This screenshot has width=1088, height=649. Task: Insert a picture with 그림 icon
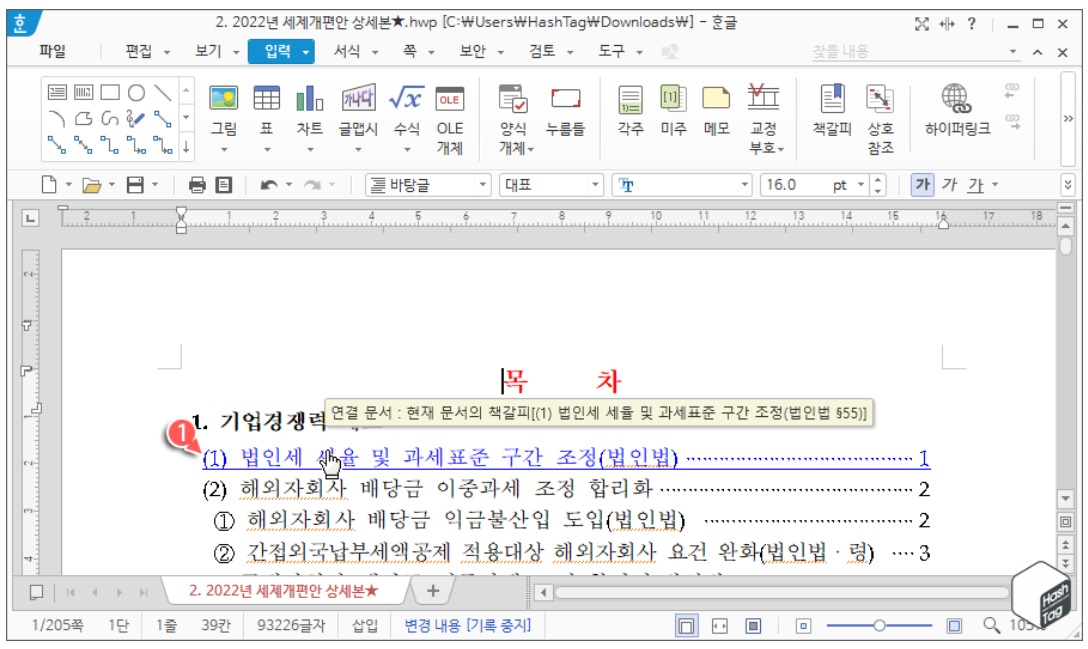point(223,101)
